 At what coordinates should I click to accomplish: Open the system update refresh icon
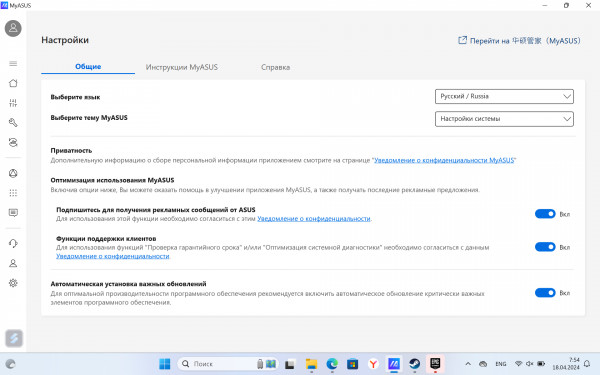tap(13, 142)
